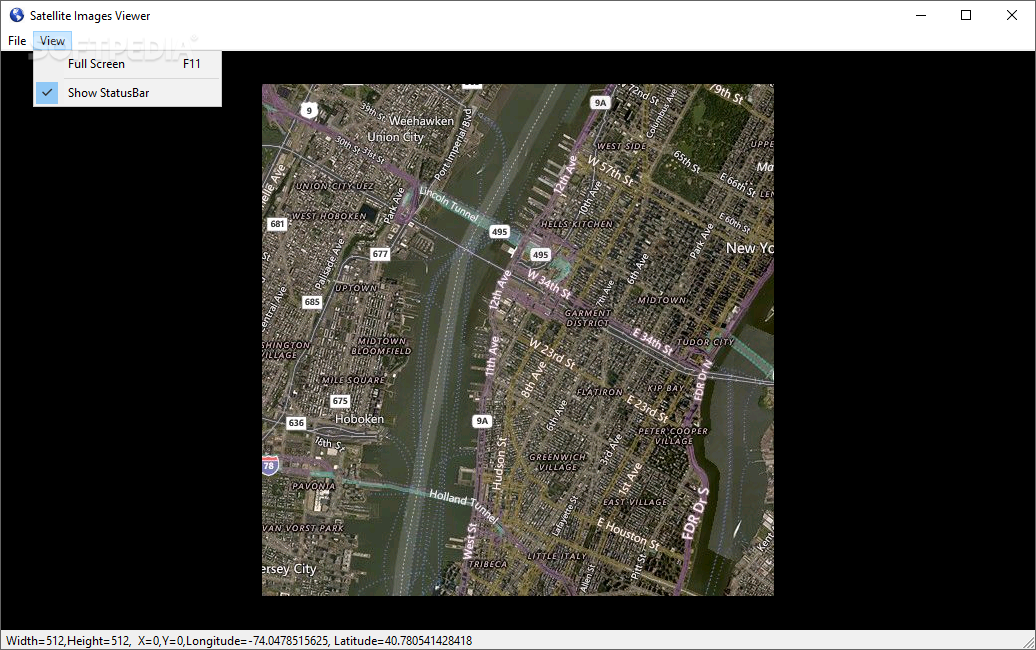1036x650 pixels.
Task: Click the F11 shortcut text in menu
Action: pyautogui.click(x=192, y=64)
